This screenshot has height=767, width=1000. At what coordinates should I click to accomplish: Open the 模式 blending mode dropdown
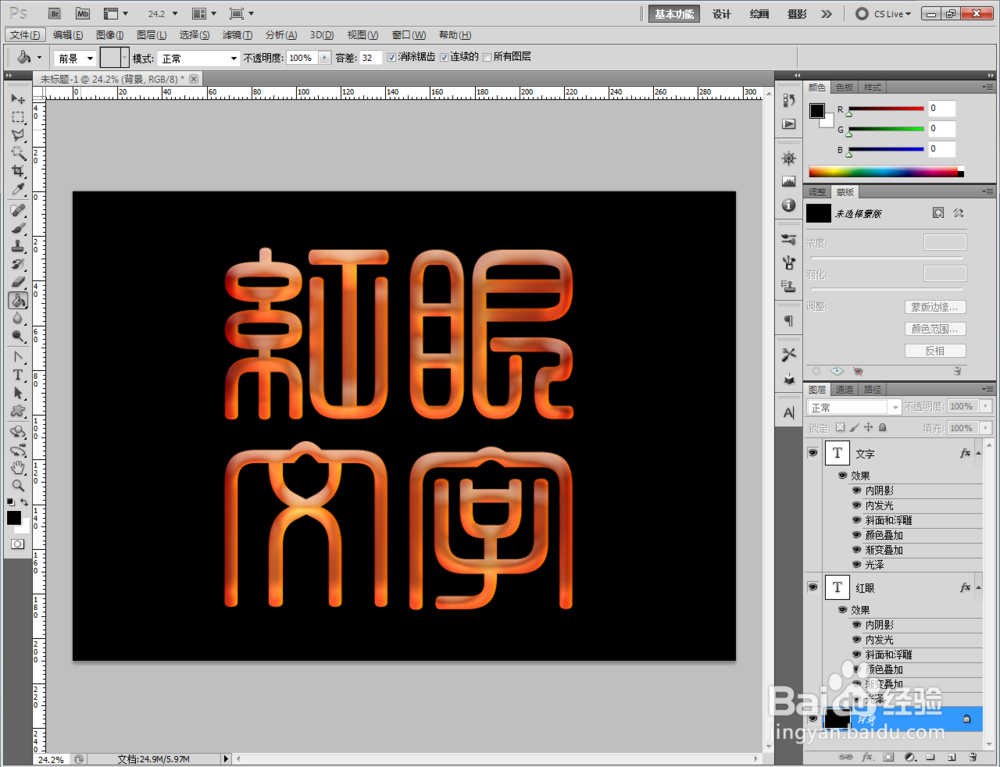click(x=198, y=59)
